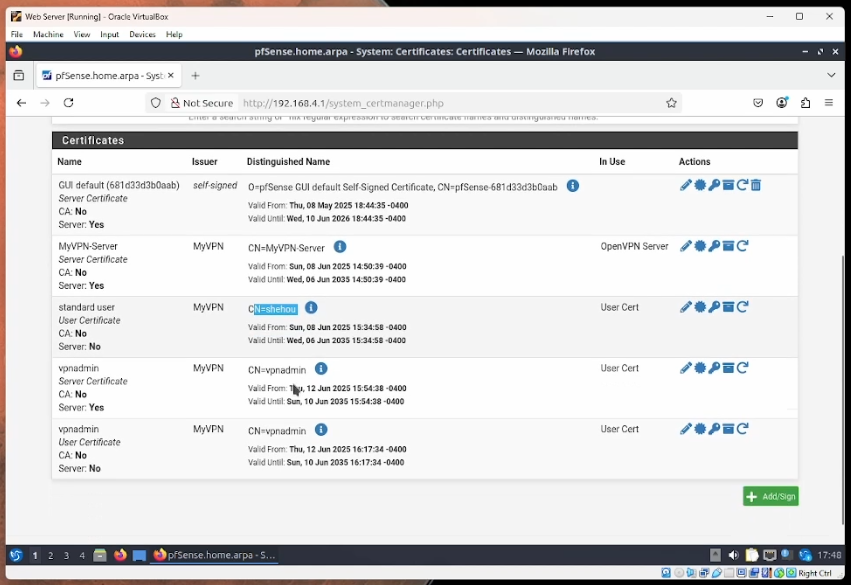This screenshot has height=585, width=851.
Task: Show info for the CN=MyVPN-Server distinguished name
Action: point(340,247)
